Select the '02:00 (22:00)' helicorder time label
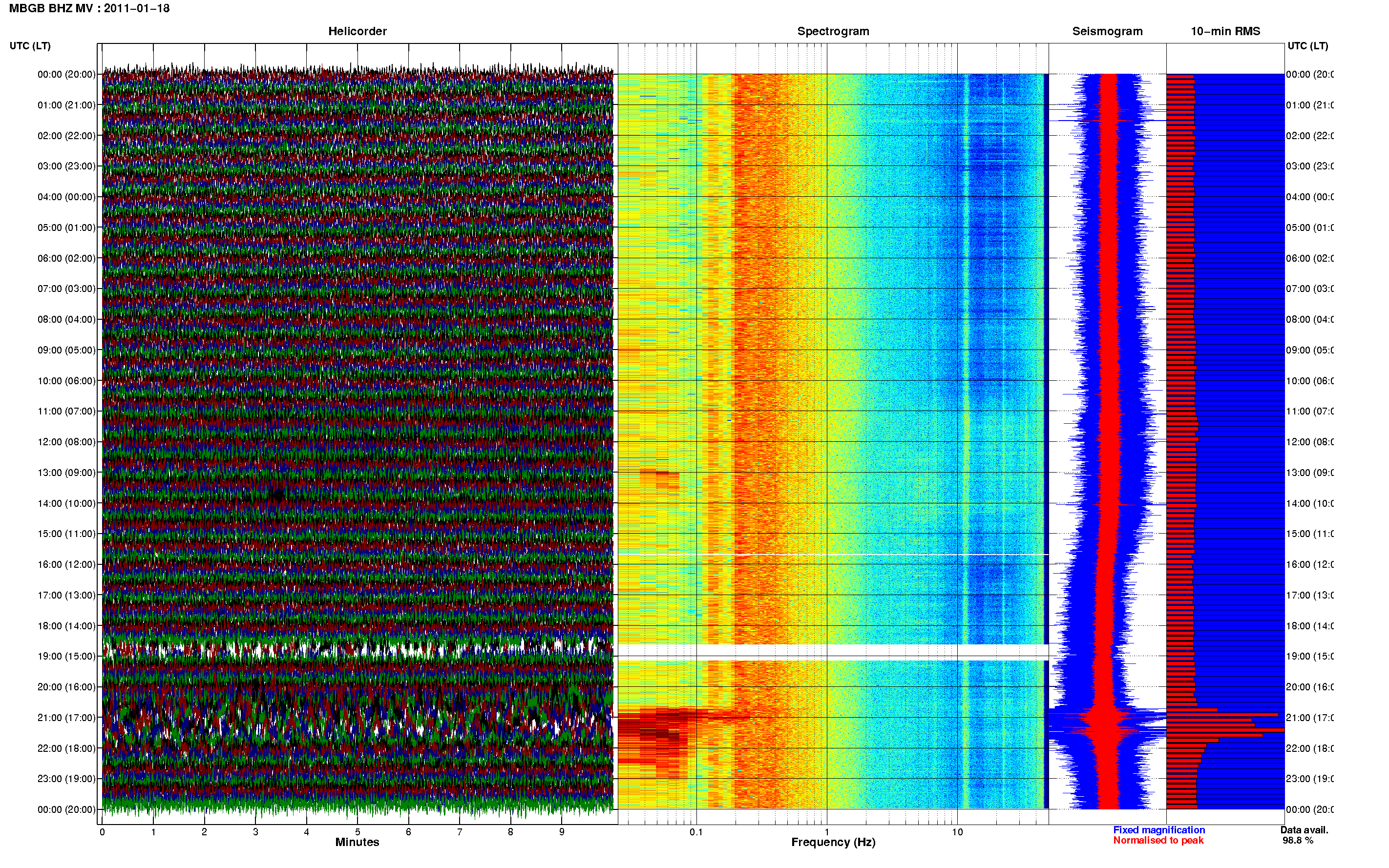Screen dimensions: 1389x868 [66, 136]
